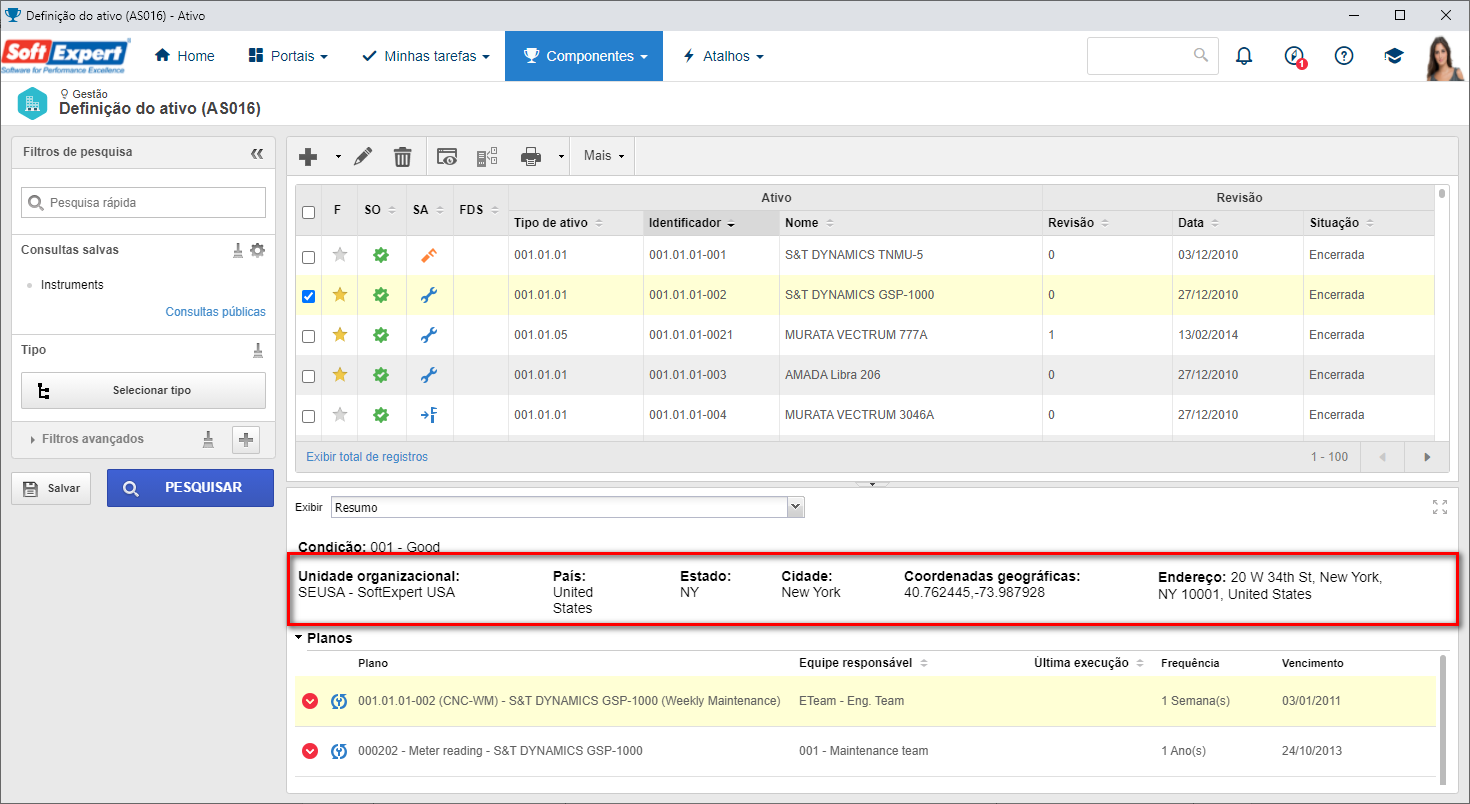Check the MURATA VECTRUM 3046A row checkbox
The image size is (1470, 804).
[x=308, y=417]
